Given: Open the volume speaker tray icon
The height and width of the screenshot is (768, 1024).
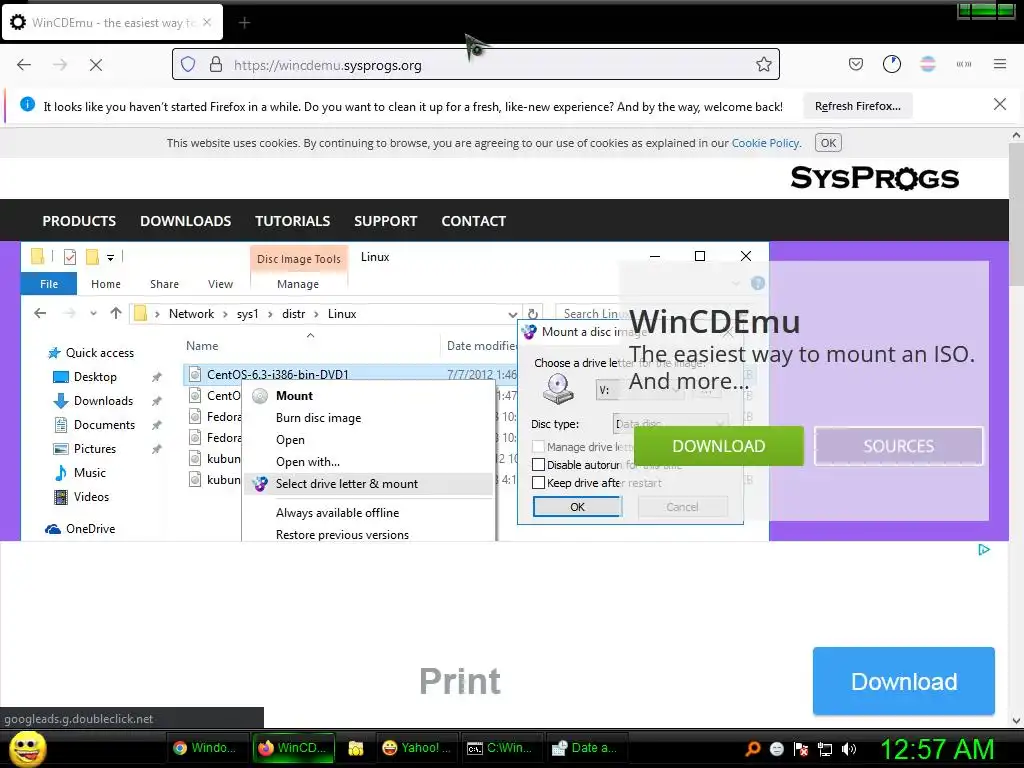Looking at the screenshot, I should click(x=848, y=749).
